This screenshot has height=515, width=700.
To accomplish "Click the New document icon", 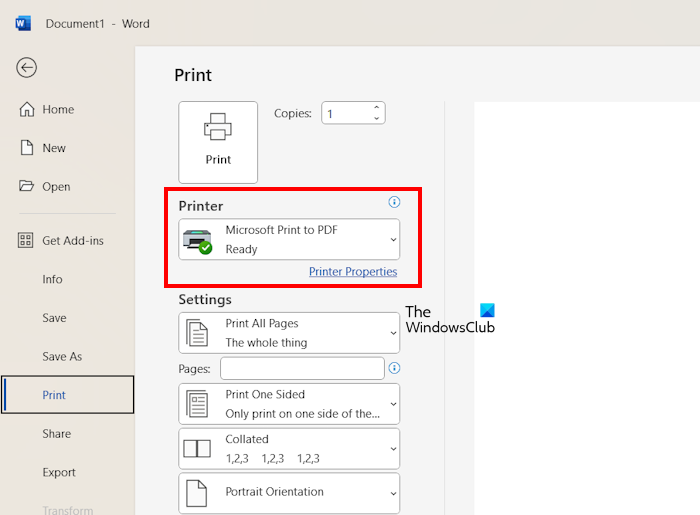I will click(x=27, y=148).
